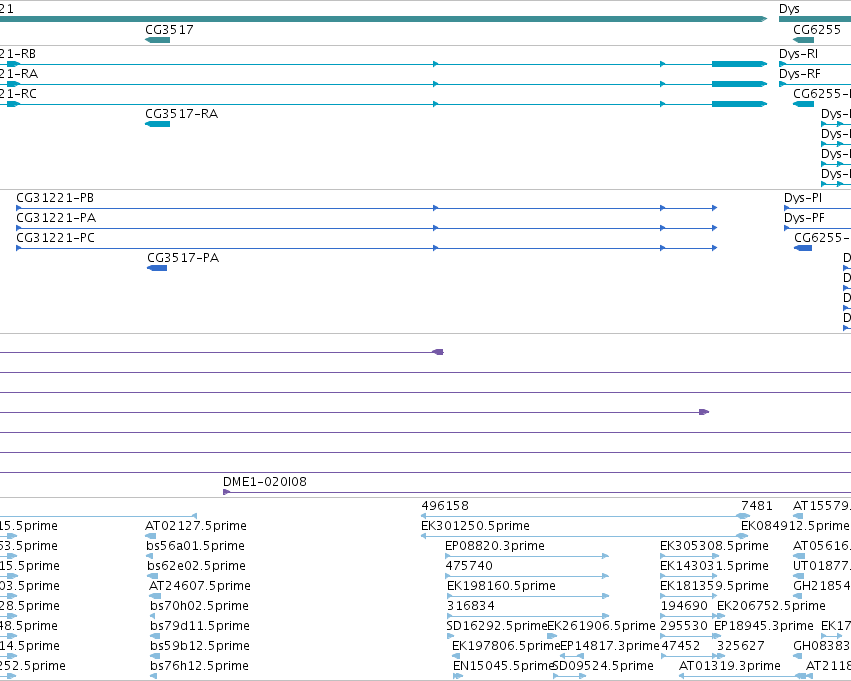Click the 47452 feature label

tap(680, 646)
